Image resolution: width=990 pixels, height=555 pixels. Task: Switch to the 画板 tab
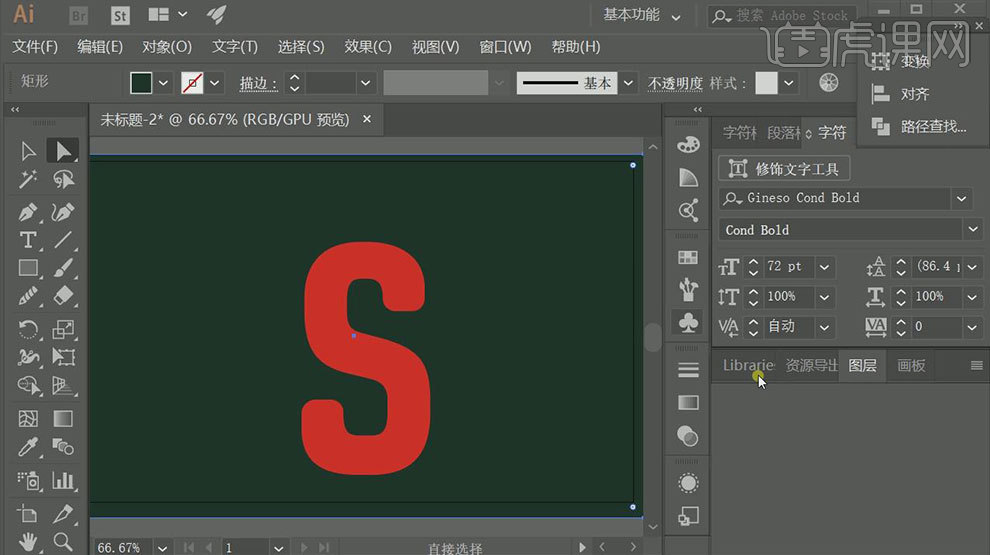911,366
